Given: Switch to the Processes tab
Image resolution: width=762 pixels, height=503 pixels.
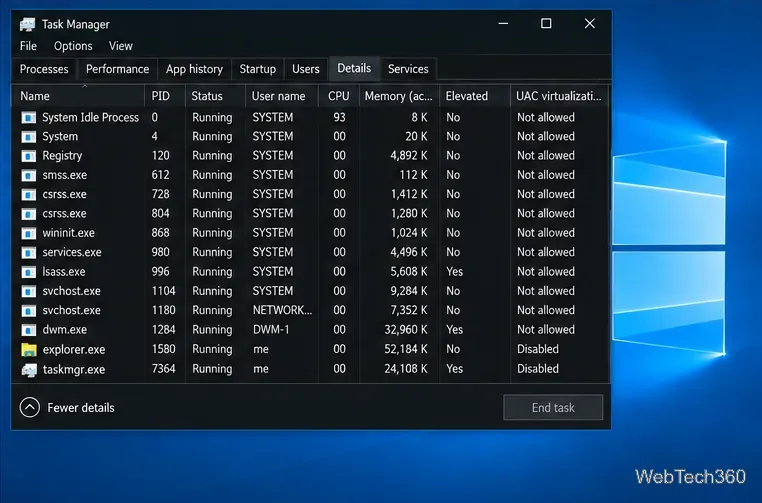Looking at the screenshot, I should coord(44,69).
